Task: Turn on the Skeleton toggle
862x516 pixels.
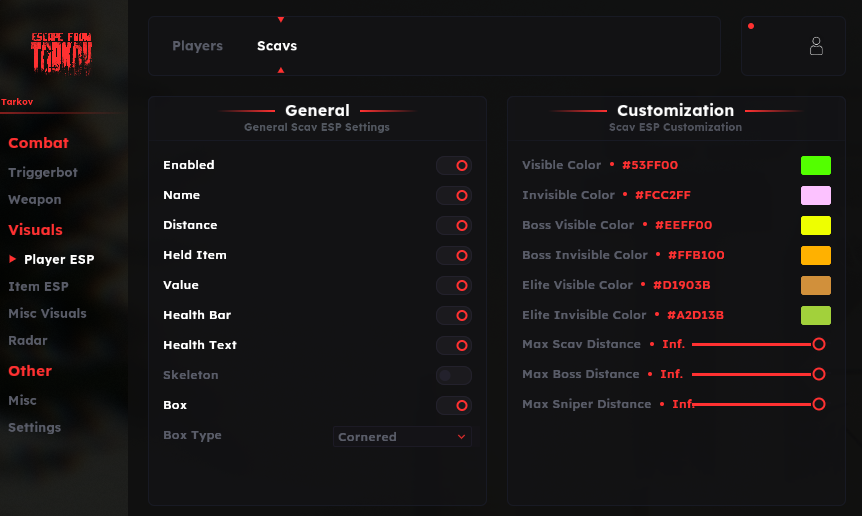Action: click(x=453, y=376)
